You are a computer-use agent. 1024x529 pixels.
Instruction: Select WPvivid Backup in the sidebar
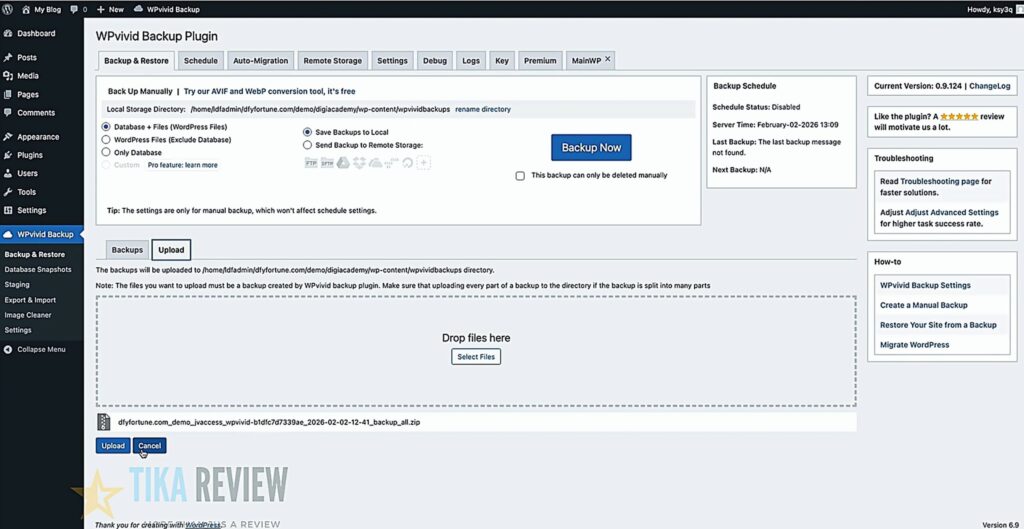(42, 234)
